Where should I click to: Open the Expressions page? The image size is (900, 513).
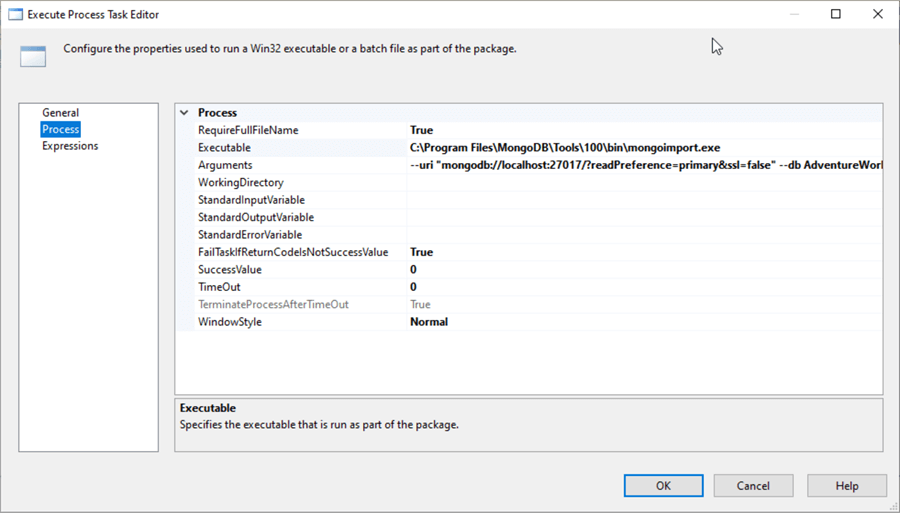click(70, 146)
